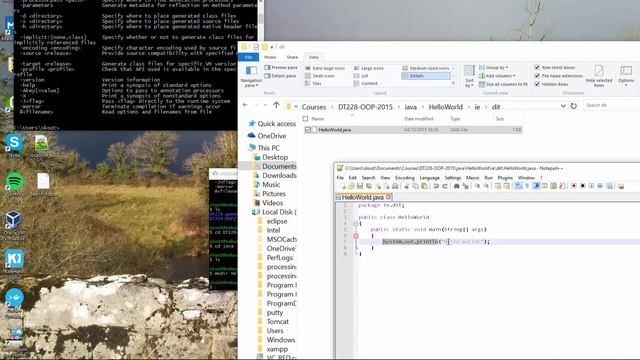Click the Undo arrow in Notepad++ toolbar
Image resolution: width=640 pixels, height=360 pixels.
pyautogui.click(x=436, y=186)
